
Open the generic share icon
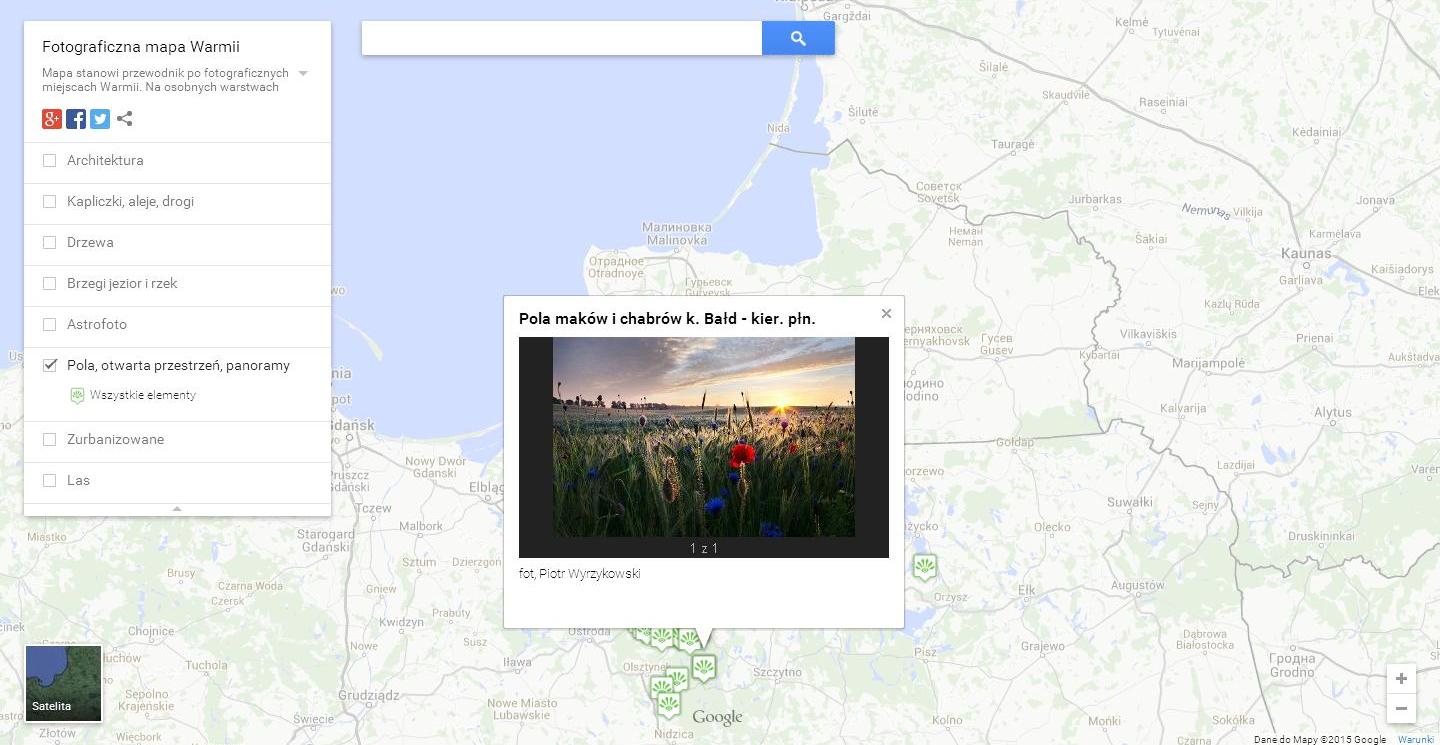click(124, 119)
